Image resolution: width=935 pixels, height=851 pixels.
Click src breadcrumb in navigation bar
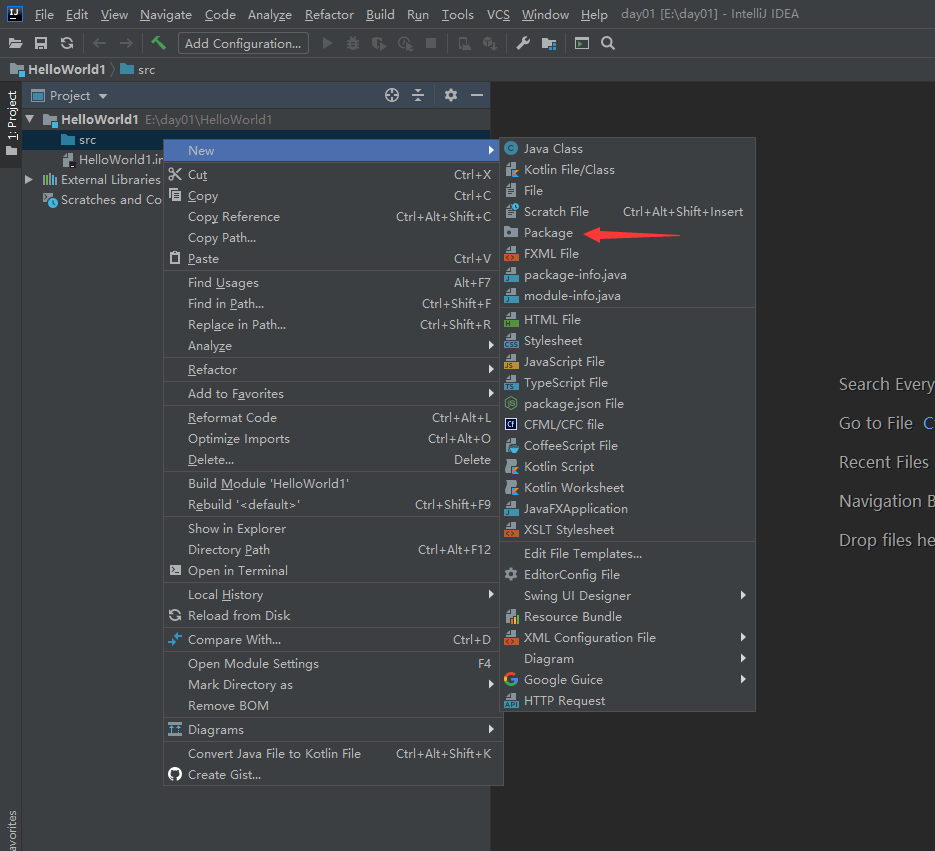click(x=138, y=70)
